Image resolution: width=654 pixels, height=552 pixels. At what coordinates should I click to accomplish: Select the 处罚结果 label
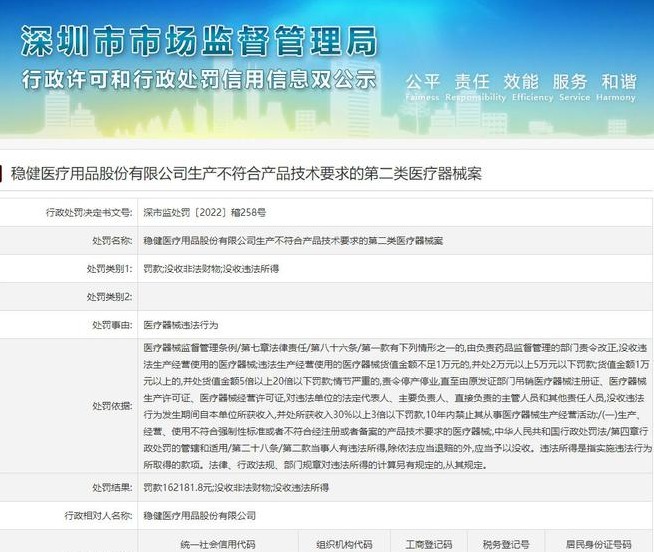[112, 487]
